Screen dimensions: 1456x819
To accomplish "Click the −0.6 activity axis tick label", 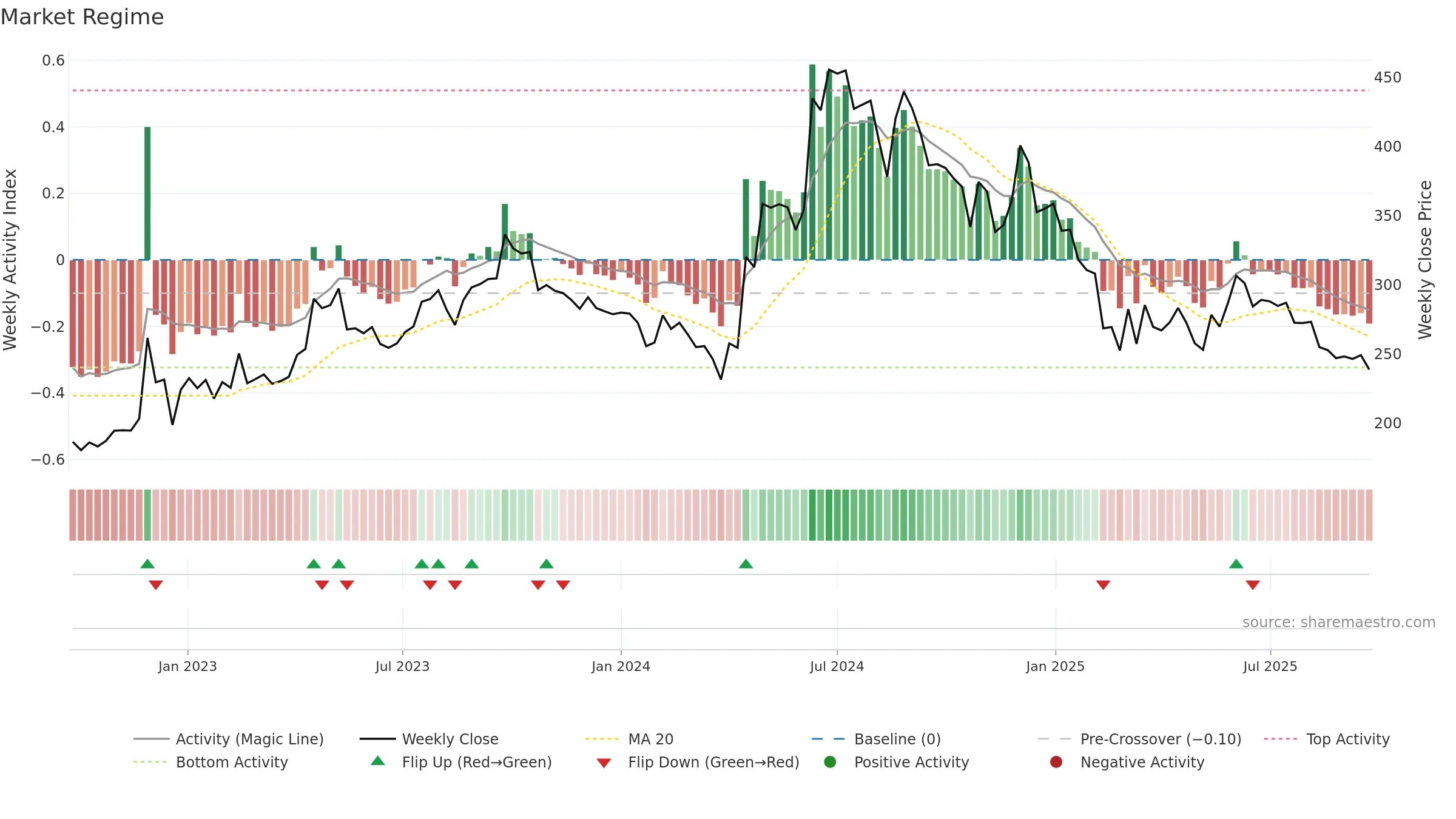I will [x=48, y=459].
